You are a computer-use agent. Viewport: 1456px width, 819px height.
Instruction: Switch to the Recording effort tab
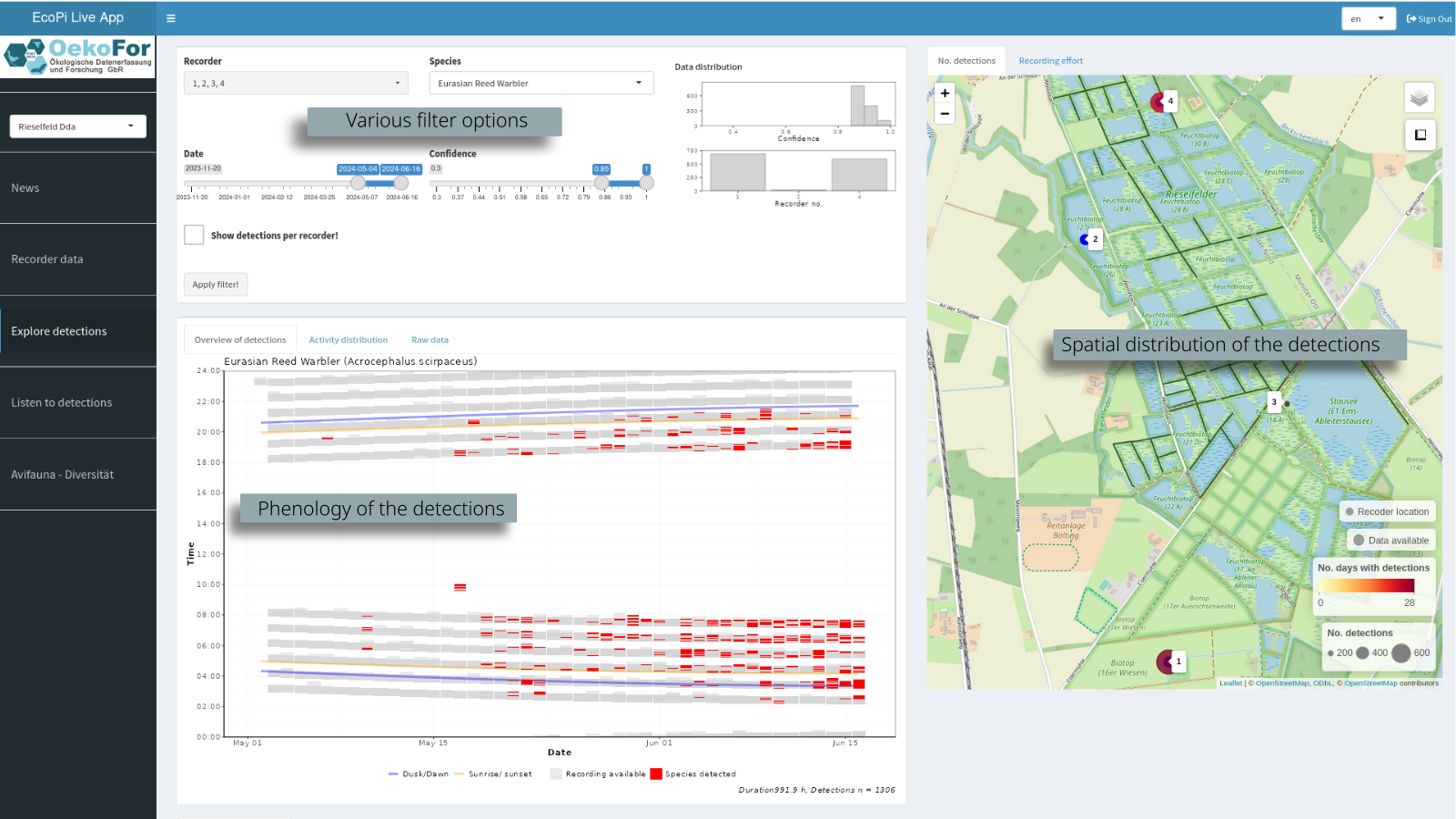(1050, 61)
